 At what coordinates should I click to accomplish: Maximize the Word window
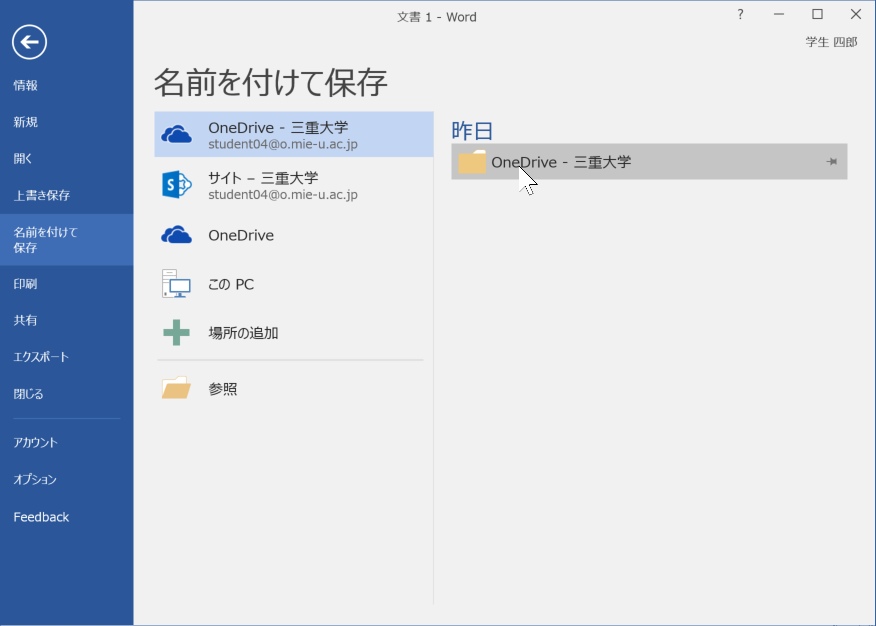point(817,15)
